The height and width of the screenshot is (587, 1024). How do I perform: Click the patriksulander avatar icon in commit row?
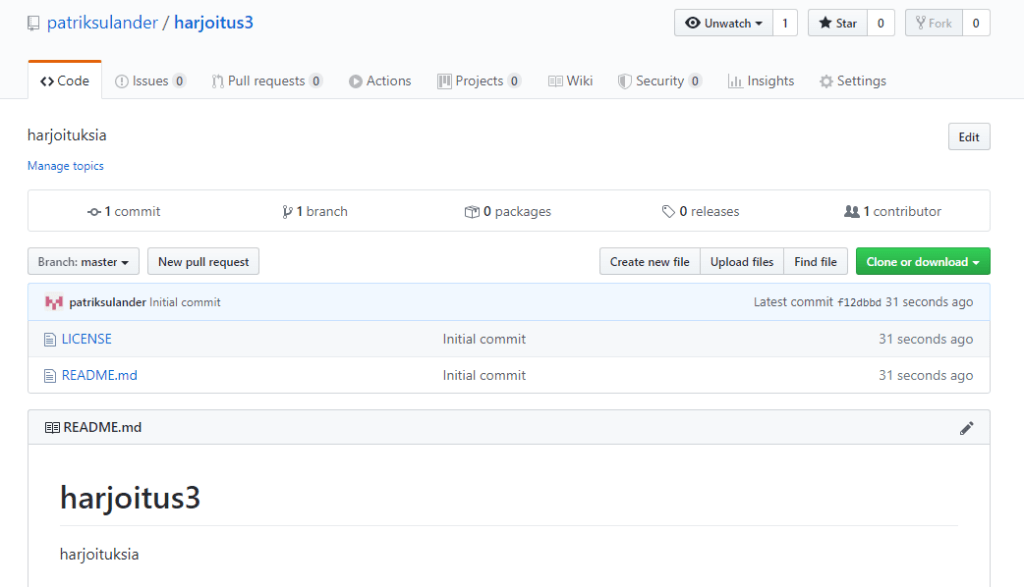[x=54, y=302]
